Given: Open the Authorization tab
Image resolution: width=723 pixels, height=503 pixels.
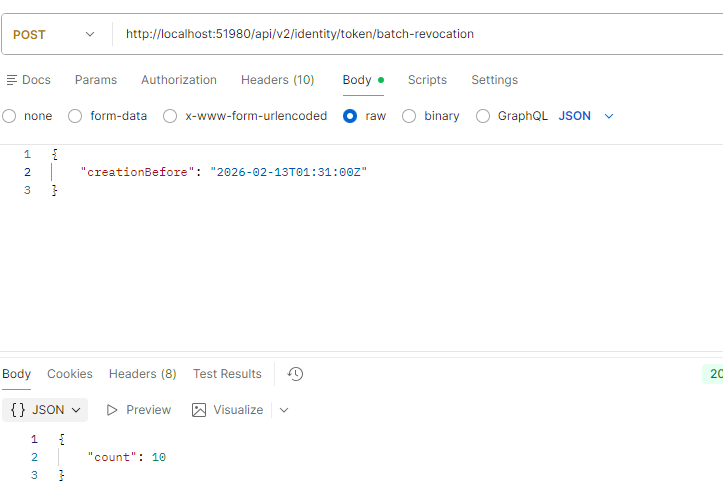Looking at the screenshot, I should [x=179, y=80].
